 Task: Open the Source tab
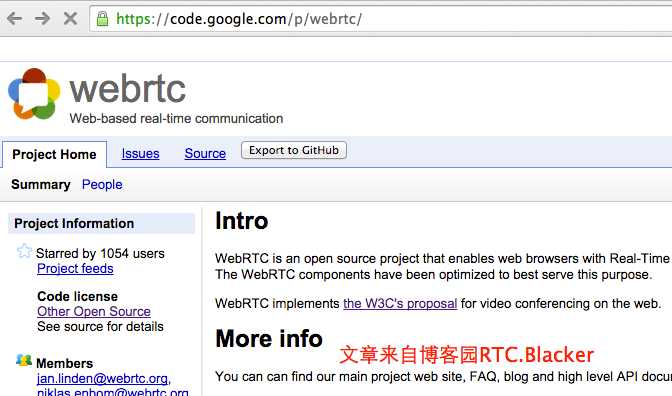(205, 153)
